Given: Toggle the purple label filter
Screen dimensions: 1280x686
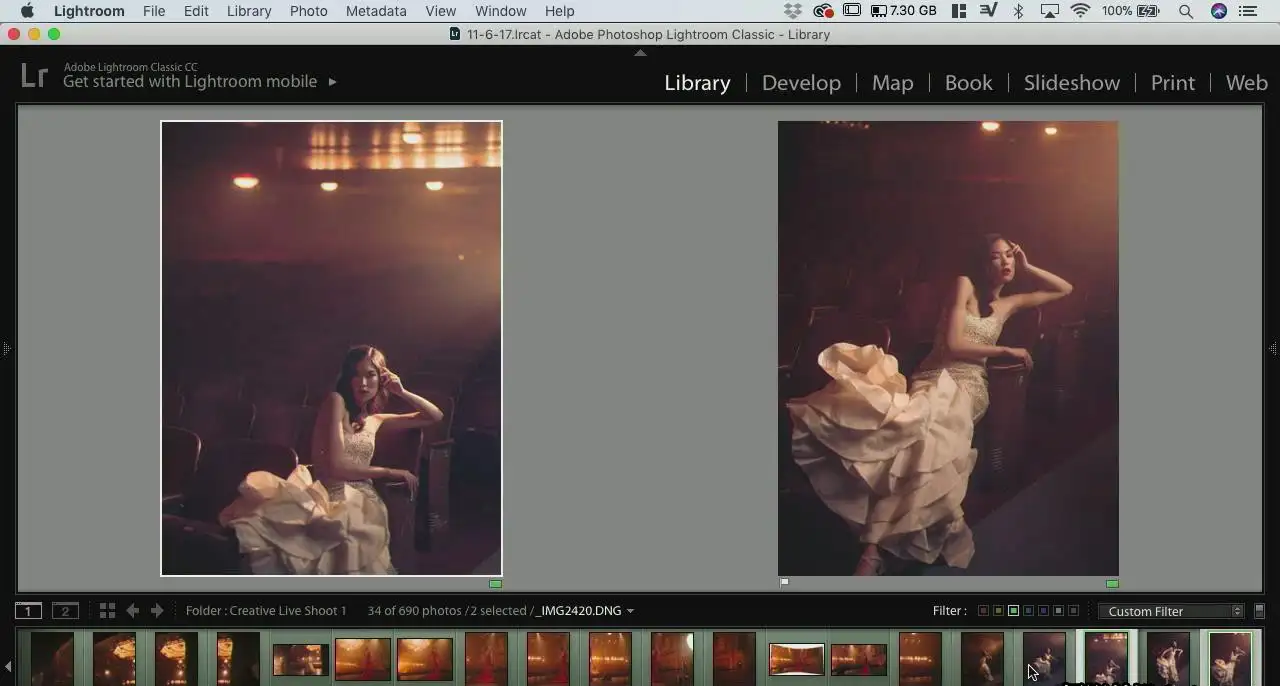Looking at the screenshot, I should coord(1043,611).
